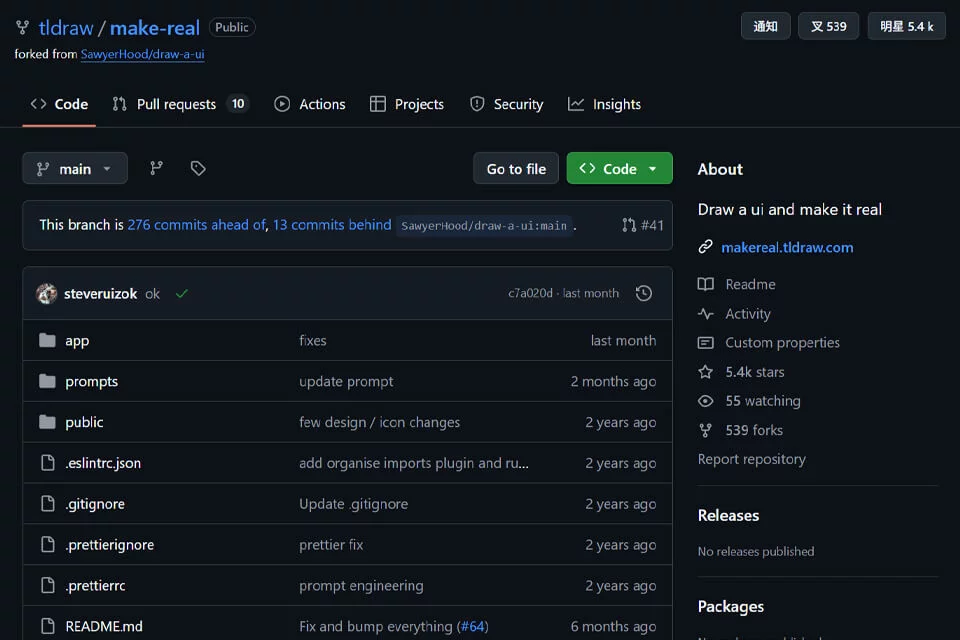This screenshot has height=640, width=960.
Task: Star the repository with the 5.4 k button
Action: 906,26
